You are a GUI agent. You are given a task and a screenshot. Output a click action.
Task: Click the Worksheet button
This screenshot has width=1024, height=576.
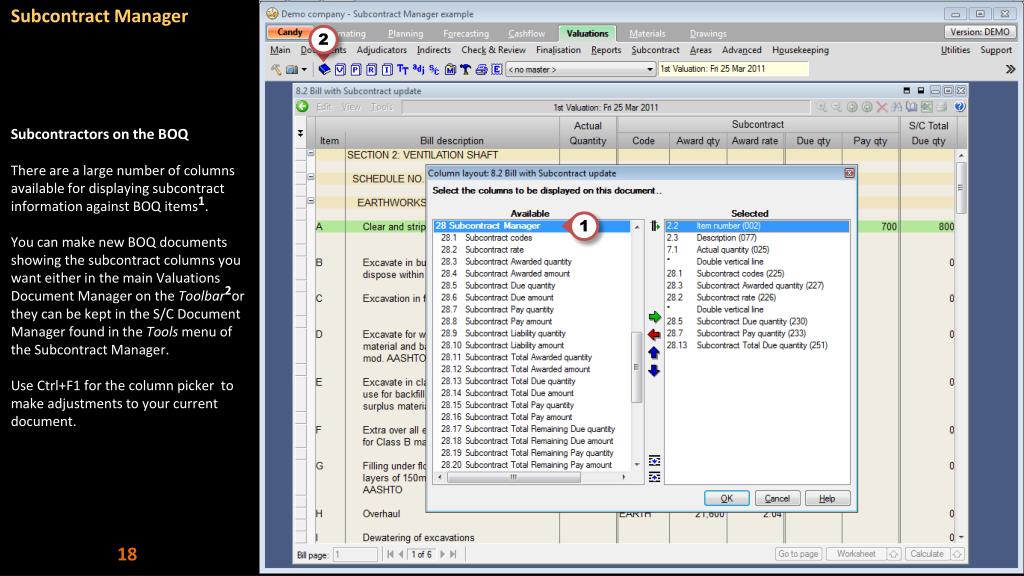[856, 554]
